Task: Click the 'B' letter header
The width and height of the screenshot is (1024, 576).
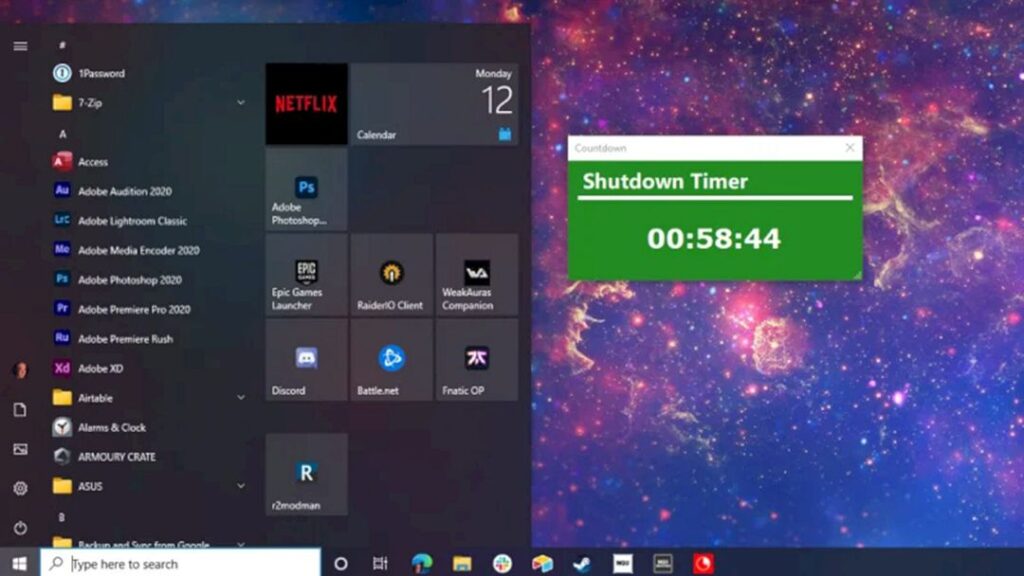Action: 62,517
